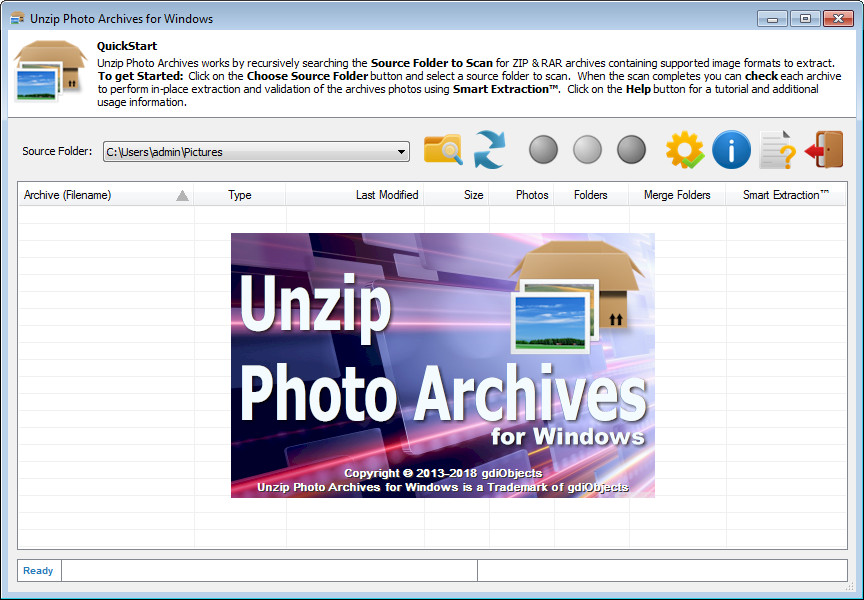The height and width of the screenshot is (600, 864).
Task: Sort by Archive (Filename) column
Action: point(106,195)
